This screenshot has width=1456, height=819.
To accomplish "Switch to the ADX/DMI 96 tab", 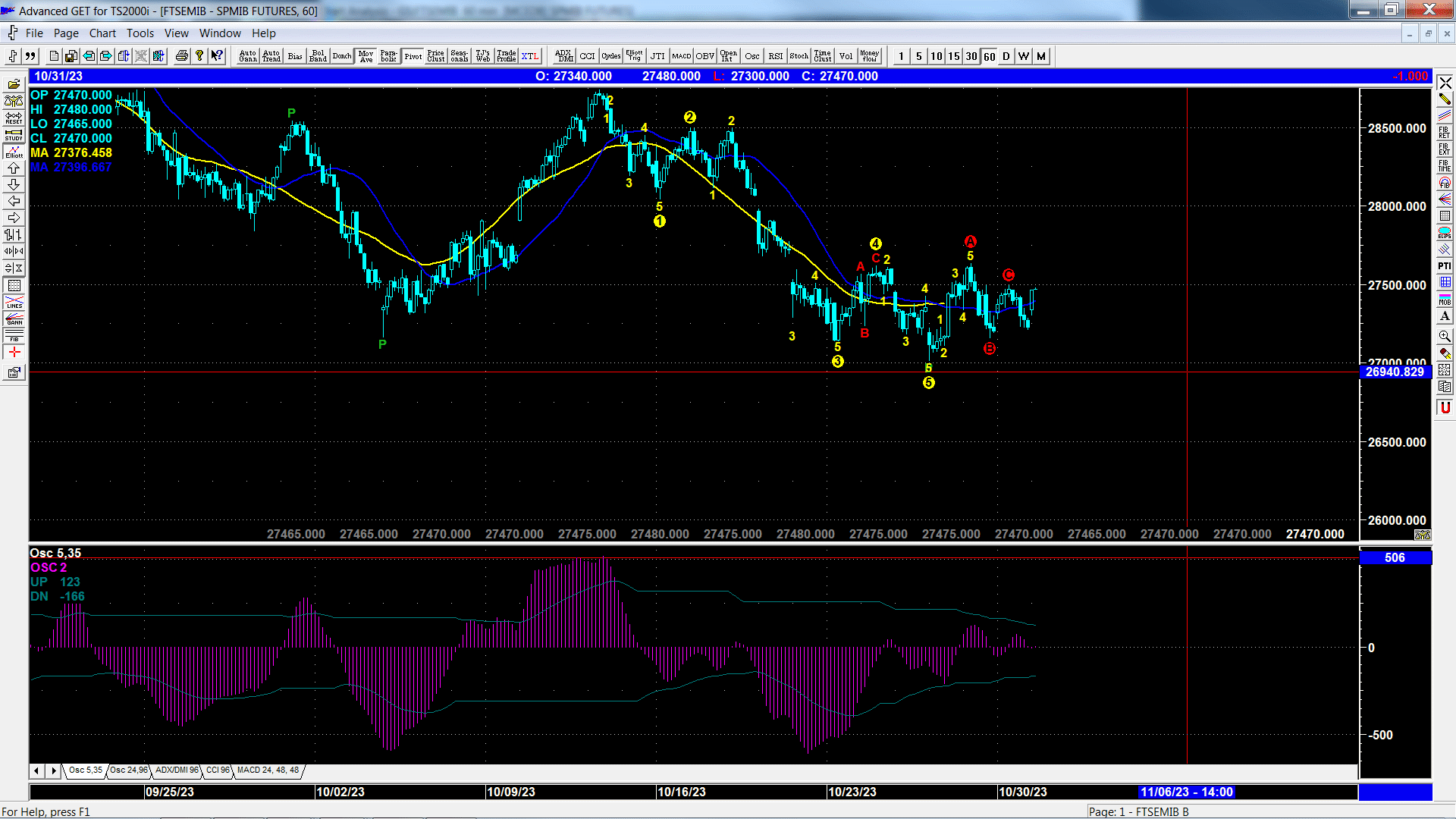I will (176, 770).
